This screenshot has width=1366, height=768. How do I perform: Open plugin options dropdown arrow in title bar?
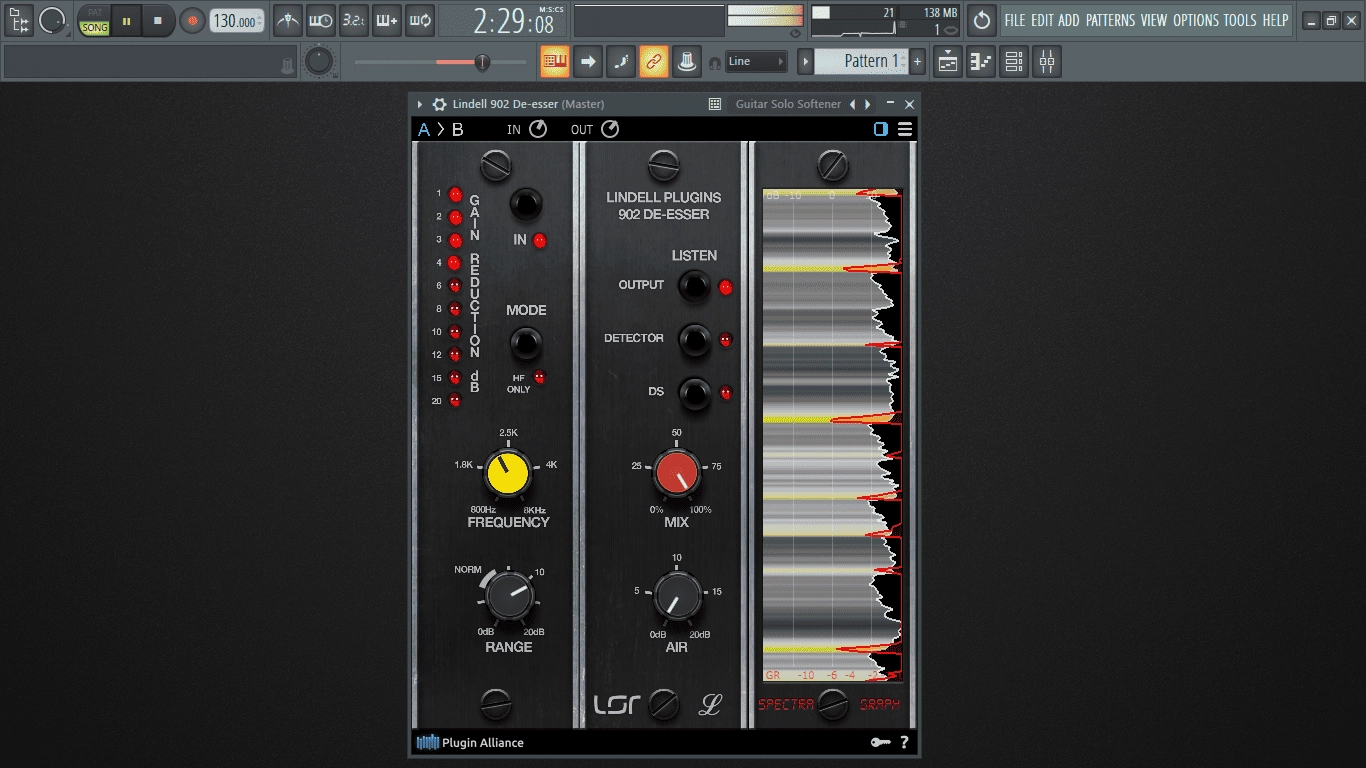pyautogui.click(x=420, y=104)
